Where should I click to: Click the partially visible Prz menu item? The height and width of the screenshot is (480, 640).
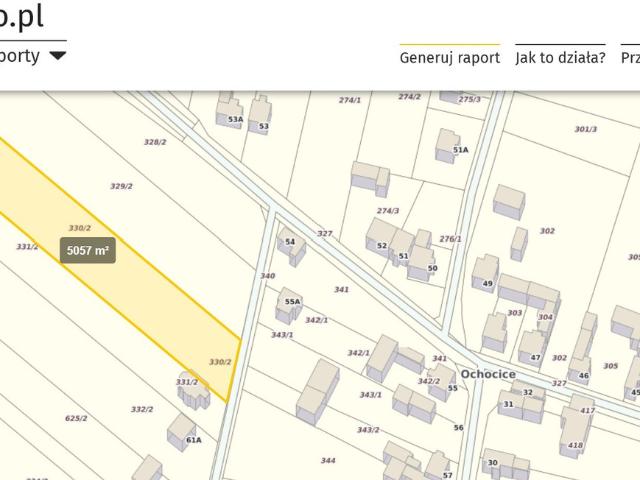point(630,58)
